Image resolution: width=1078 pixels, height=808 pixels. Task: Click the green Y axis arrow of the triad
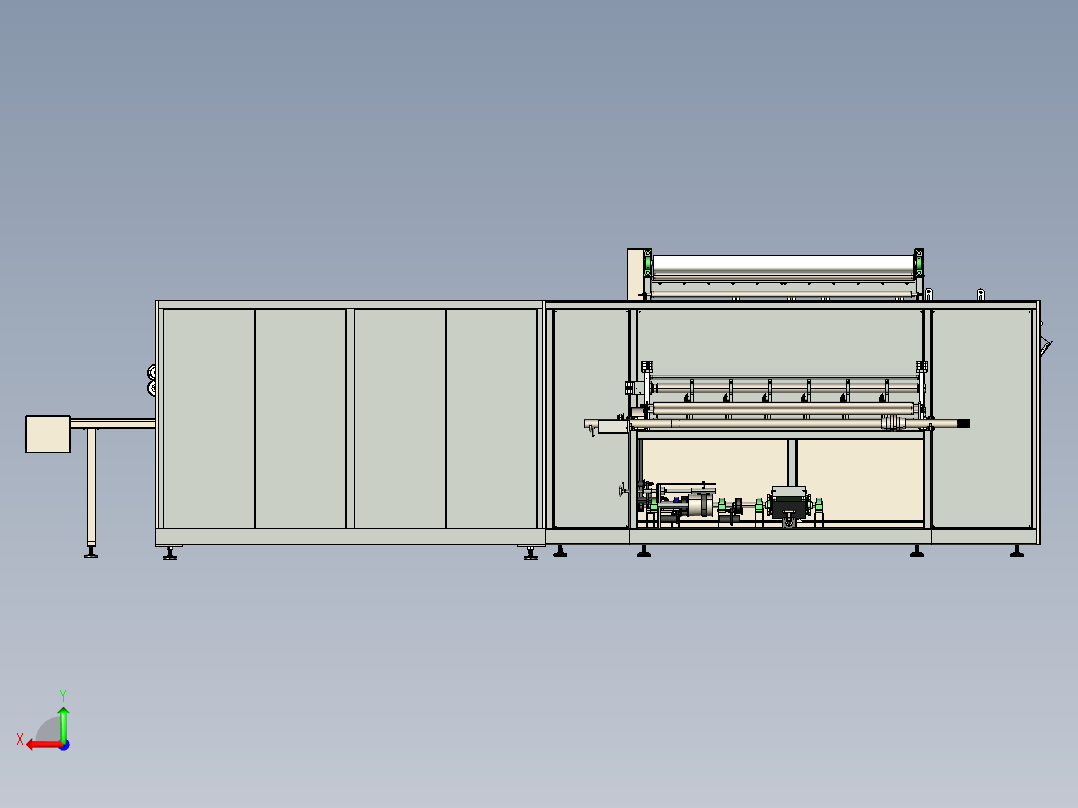click(63, 723)
